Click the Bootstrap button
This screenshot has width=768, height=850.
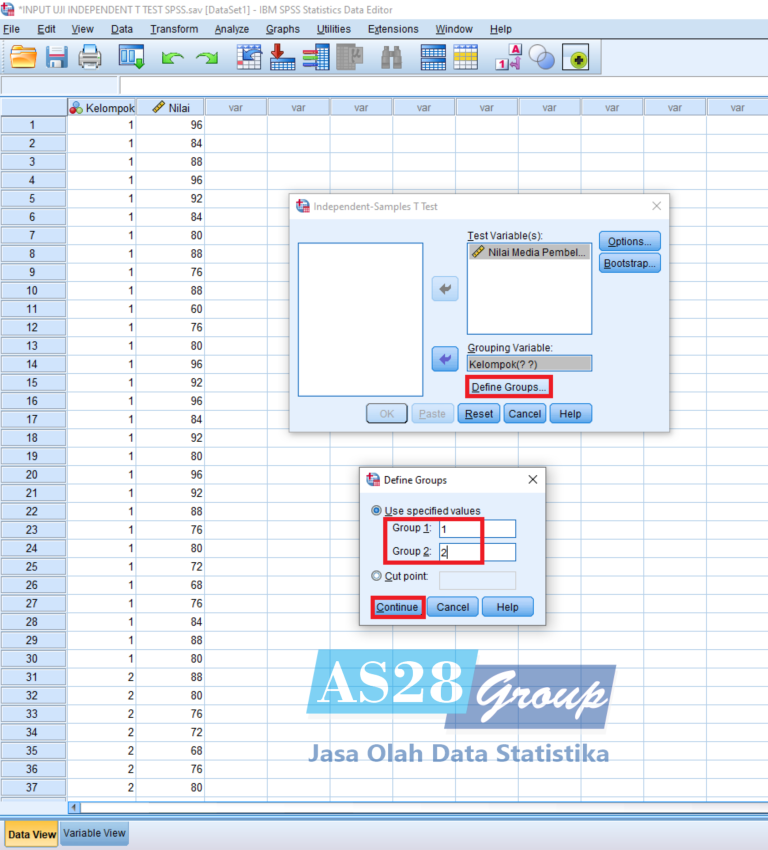coord(629,264)
